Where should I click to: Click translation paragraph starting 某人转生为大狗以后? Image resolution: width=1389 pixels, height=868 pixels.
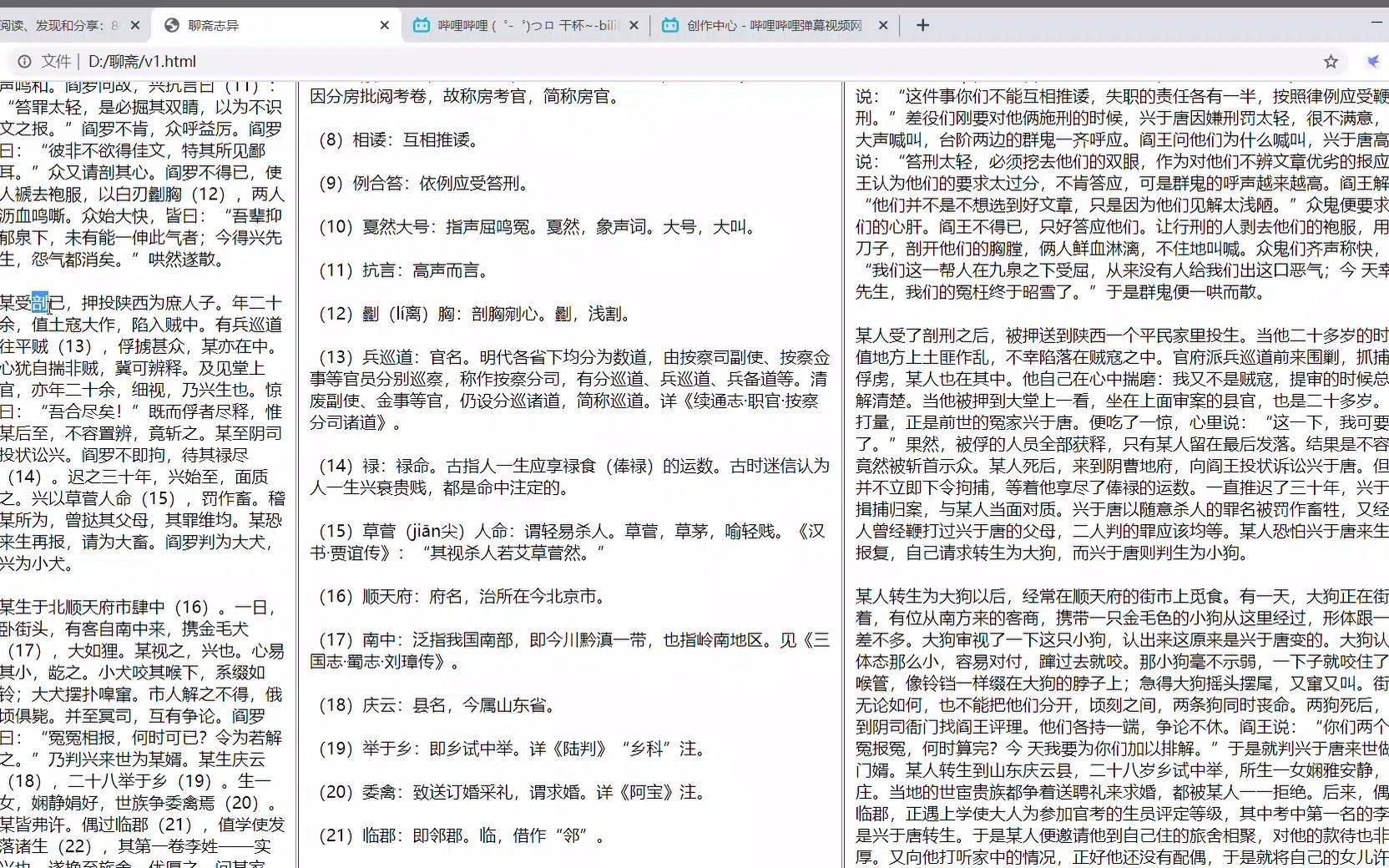pos(1122,726)
